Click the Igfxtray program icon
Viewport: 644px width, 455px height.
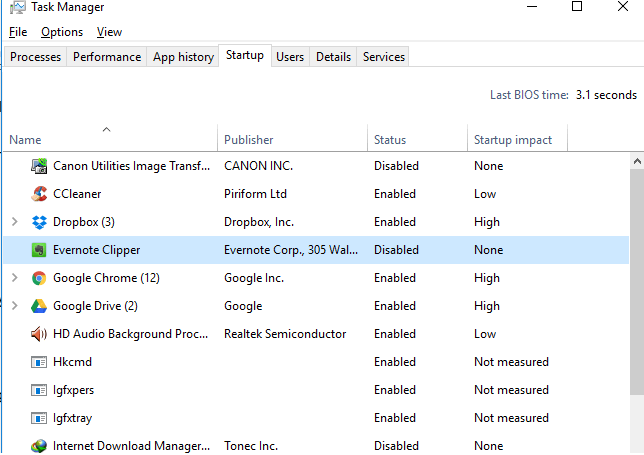39,418
